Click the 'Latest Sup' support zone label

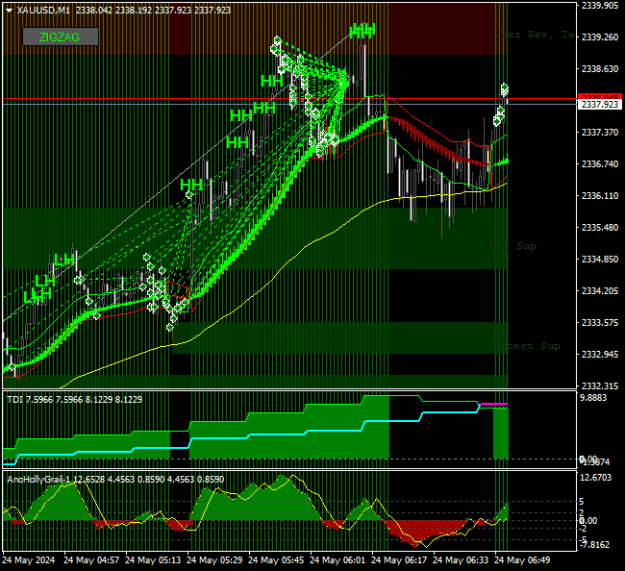[527, 345]
